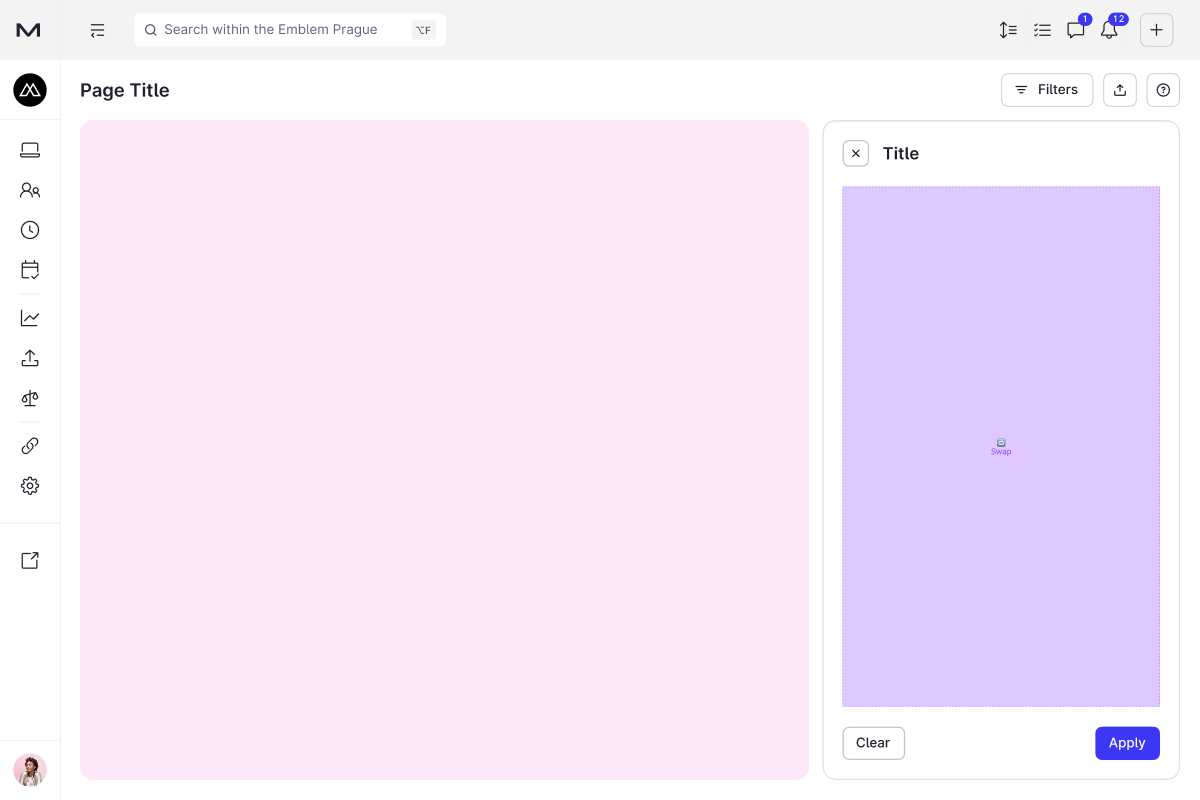Click the balance scale icon
Viewport: 1200px width, 800px height.
[x=30, y=398]
